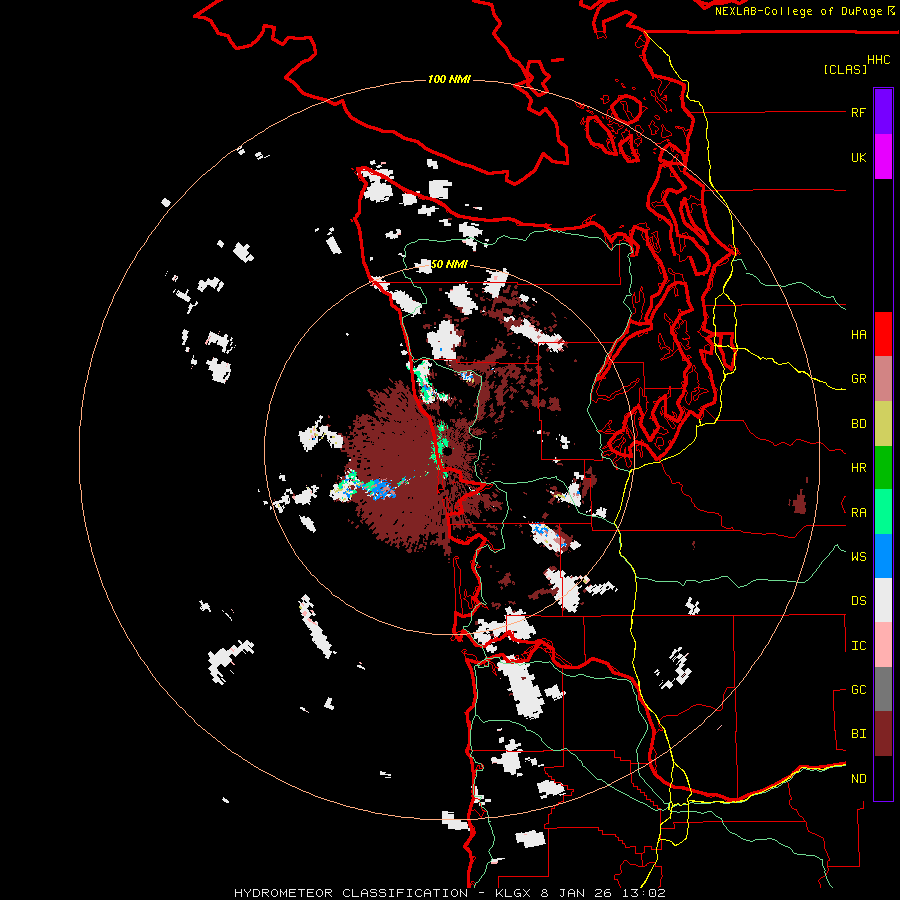Click the 100 NMI range ring label
This screenshot has height=900, width=900.
pos(449,79)
